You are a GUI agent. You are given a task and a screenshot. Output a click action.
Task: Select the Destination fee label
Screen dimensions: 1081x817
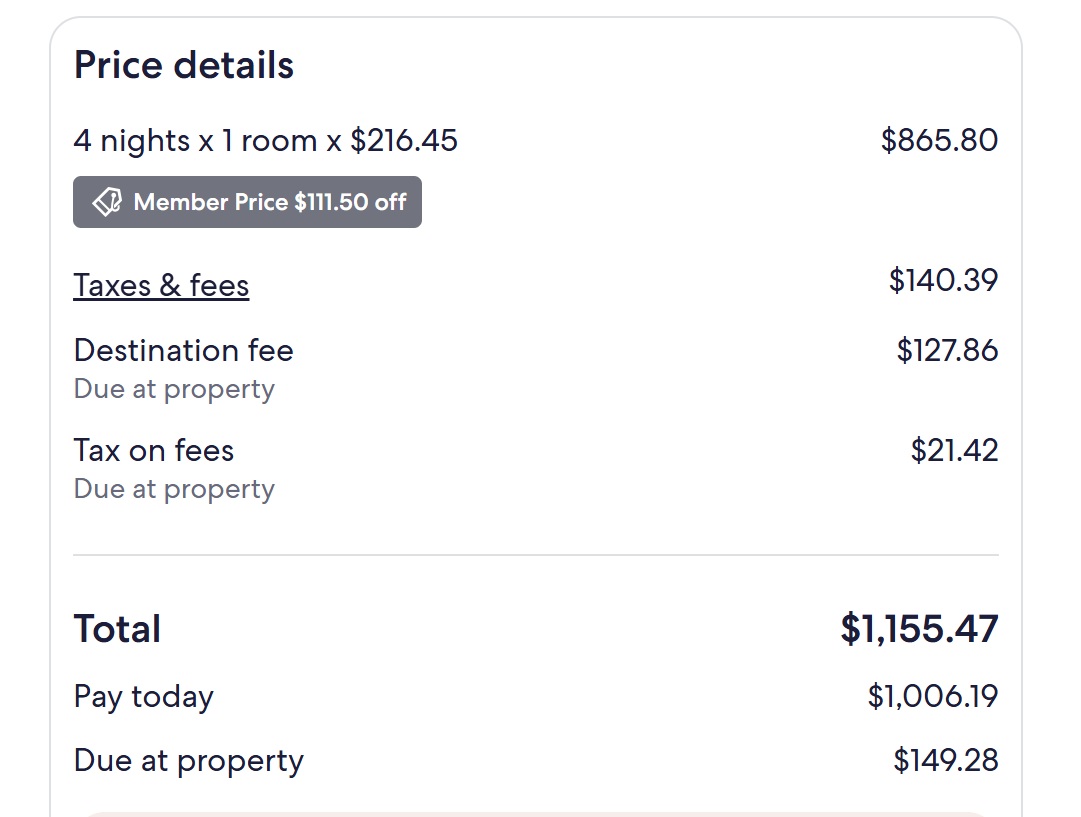click(184, 350)
